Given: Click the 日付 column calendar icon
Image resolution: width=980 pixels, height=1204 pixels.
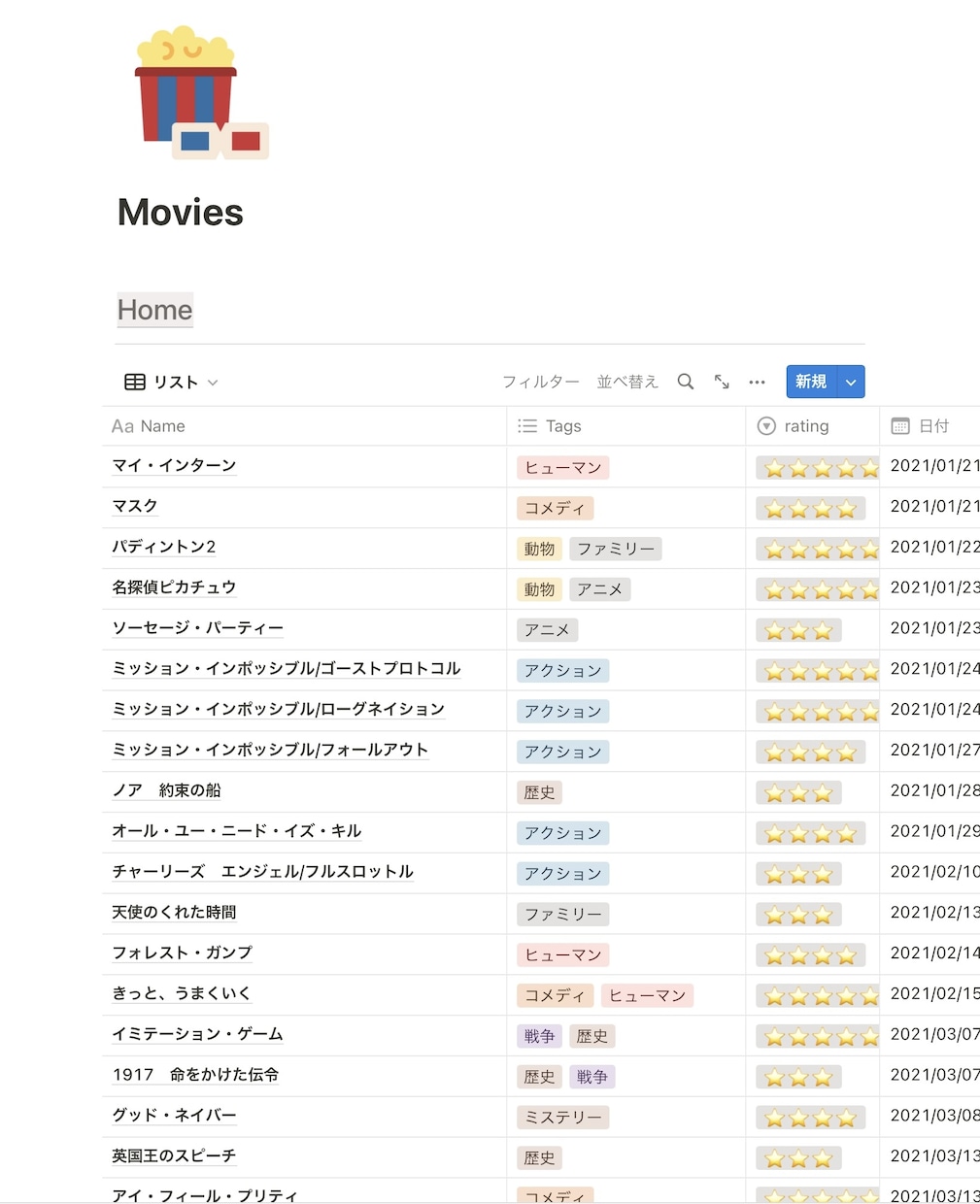Looking at the screenshot, I should [x=900, y=425].
